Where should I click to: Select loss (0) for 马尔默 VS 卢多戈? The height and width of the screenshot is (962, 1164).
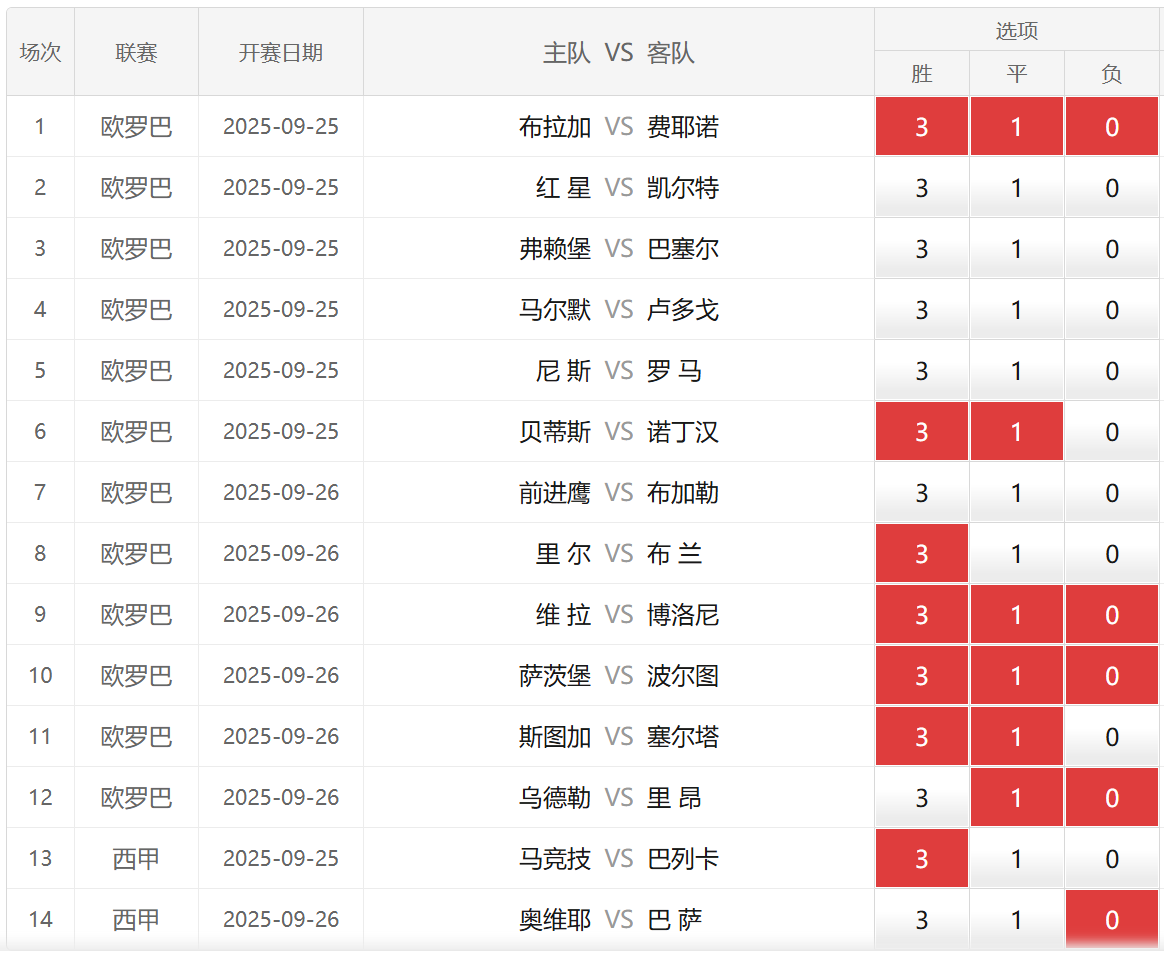[1111, 310]
